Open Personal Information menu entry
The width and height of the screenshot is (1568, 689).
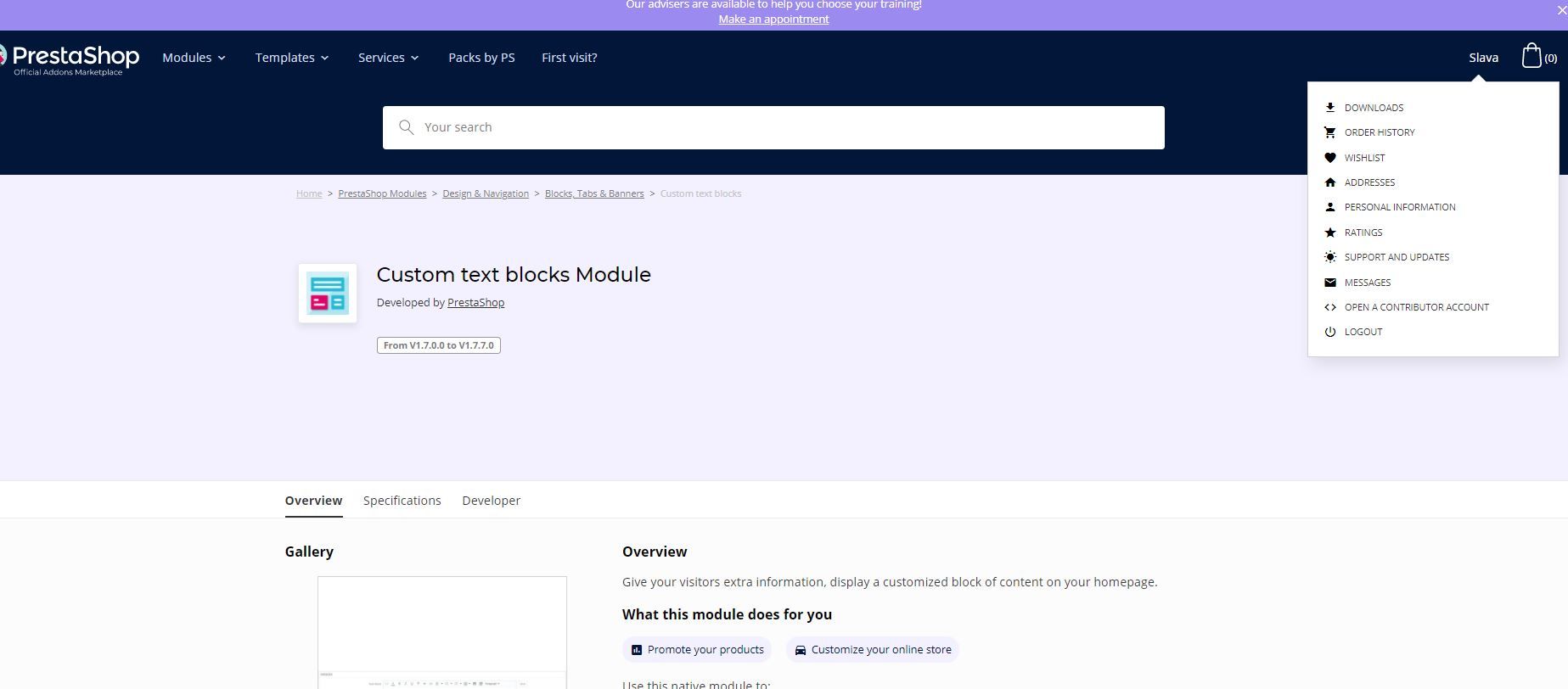1400,207
